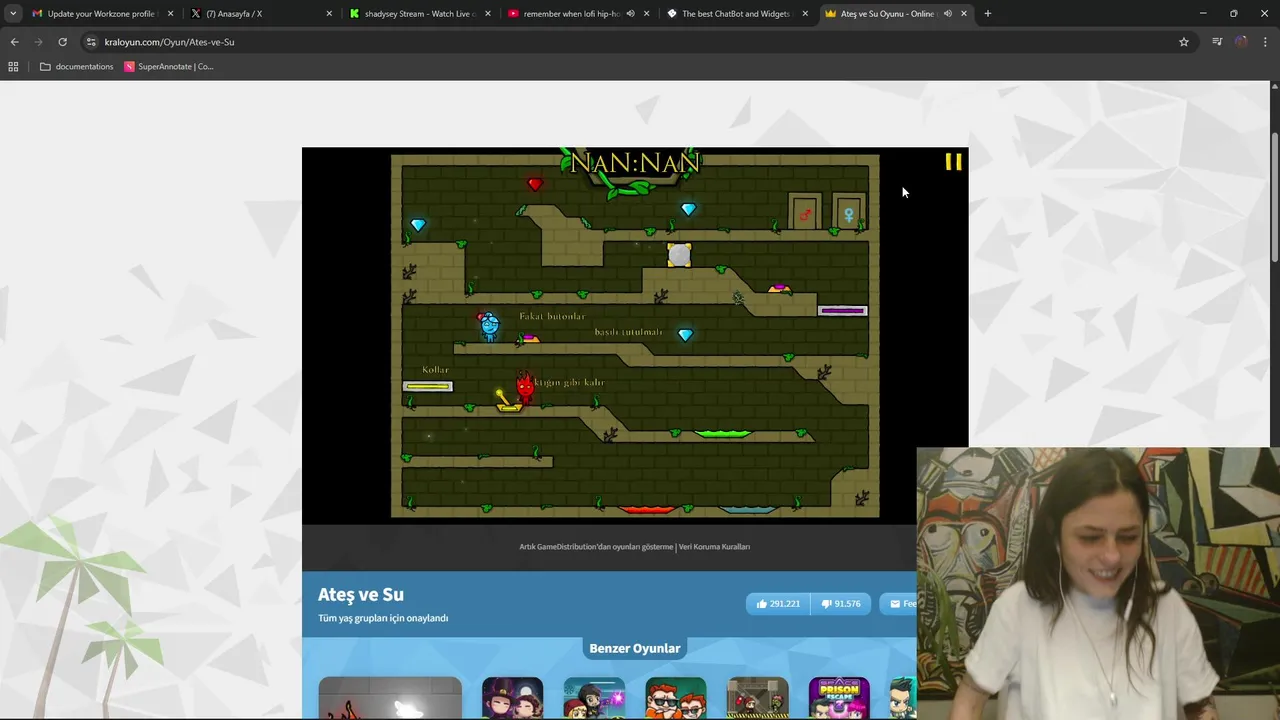This screenshot has height=720, width=1280.
Task: Dislike the game with thumbs down 91.576
Action: 840,604
